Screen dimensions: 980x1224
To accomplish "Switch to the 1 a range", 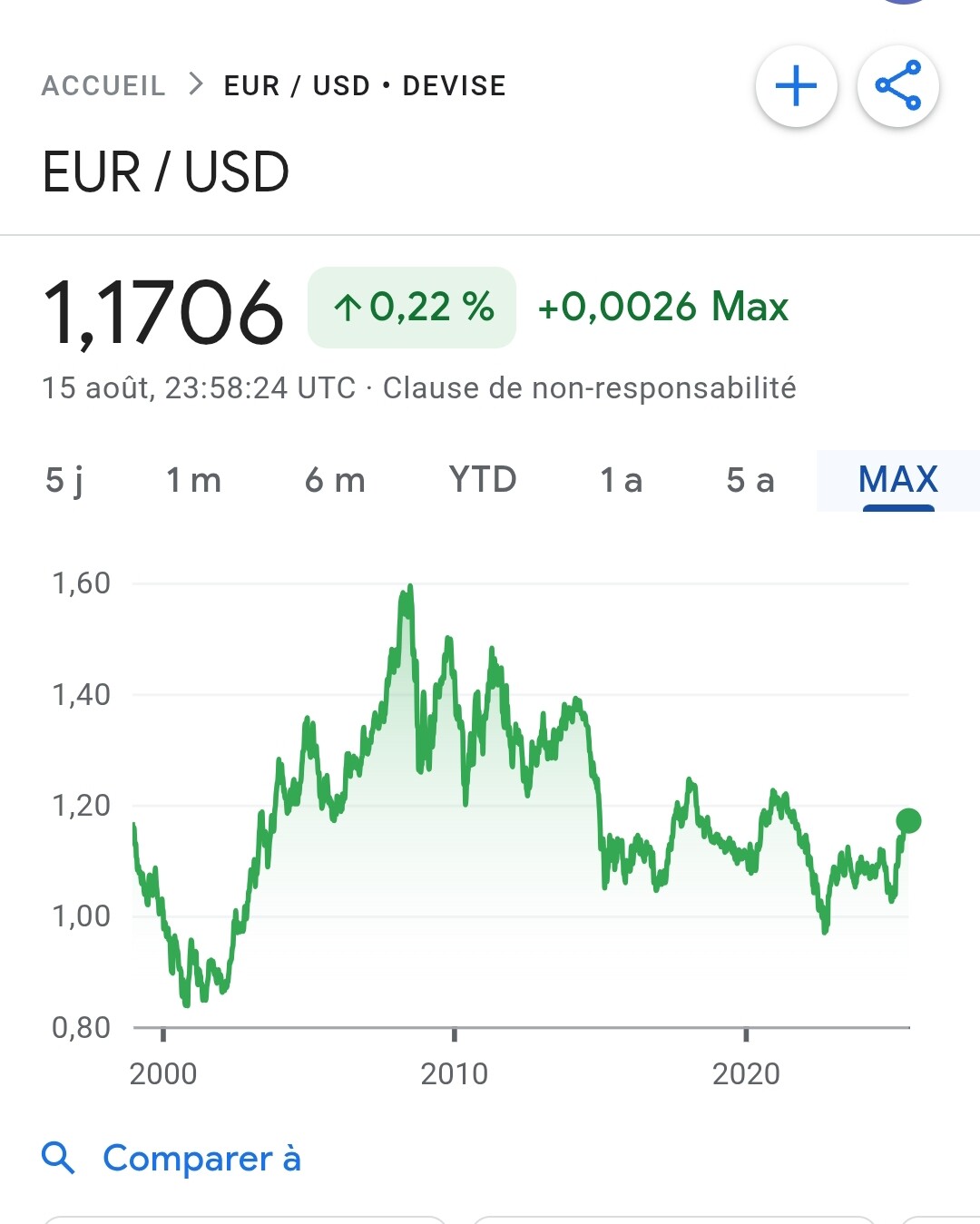I will coord(621,480).
